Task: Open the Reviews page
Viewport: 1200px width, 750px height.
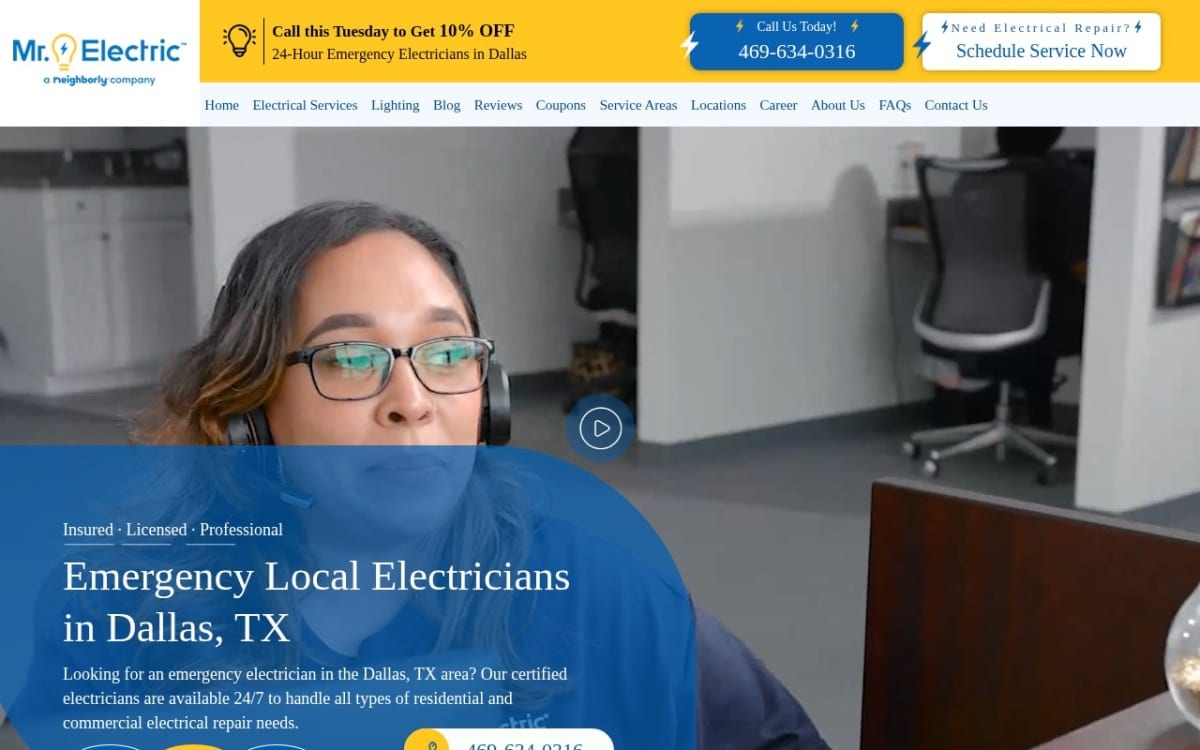Action: [498, 105]
